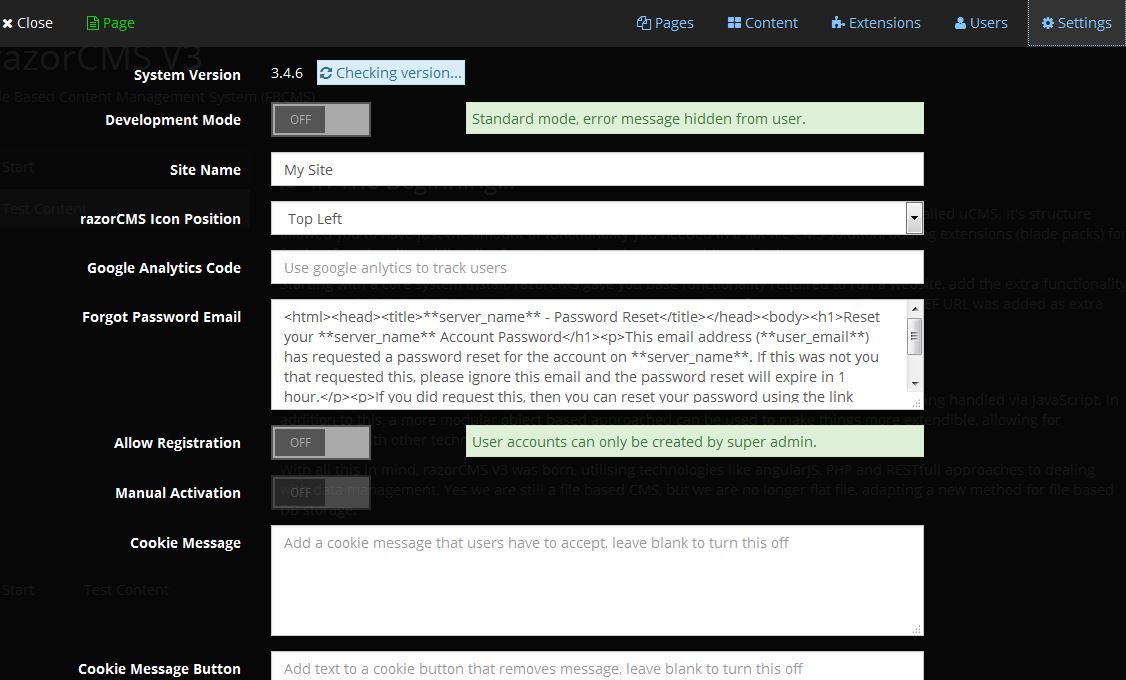
Task: Click the Users person icon
Action: (x=960, y=23)
